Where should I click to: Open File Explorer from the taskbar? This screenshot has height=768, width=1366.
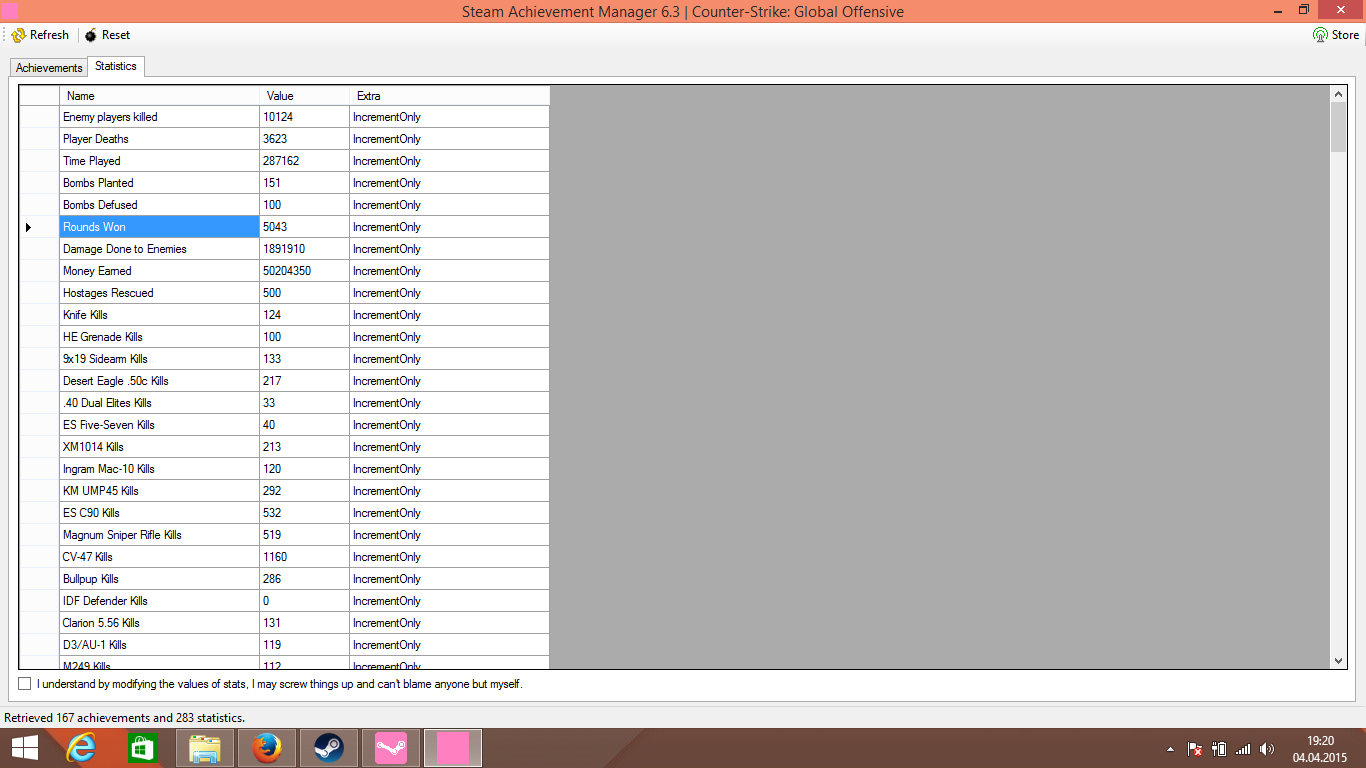coord(205,748)
